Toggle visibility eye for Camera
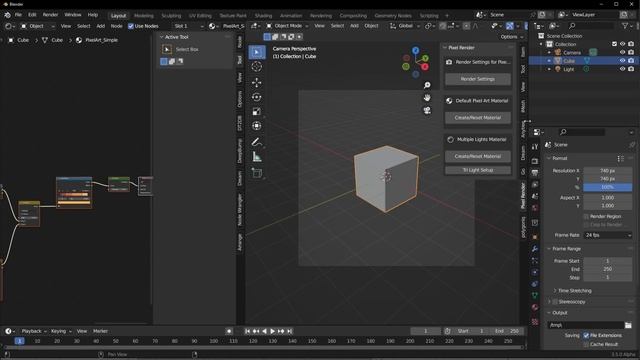 622,52
